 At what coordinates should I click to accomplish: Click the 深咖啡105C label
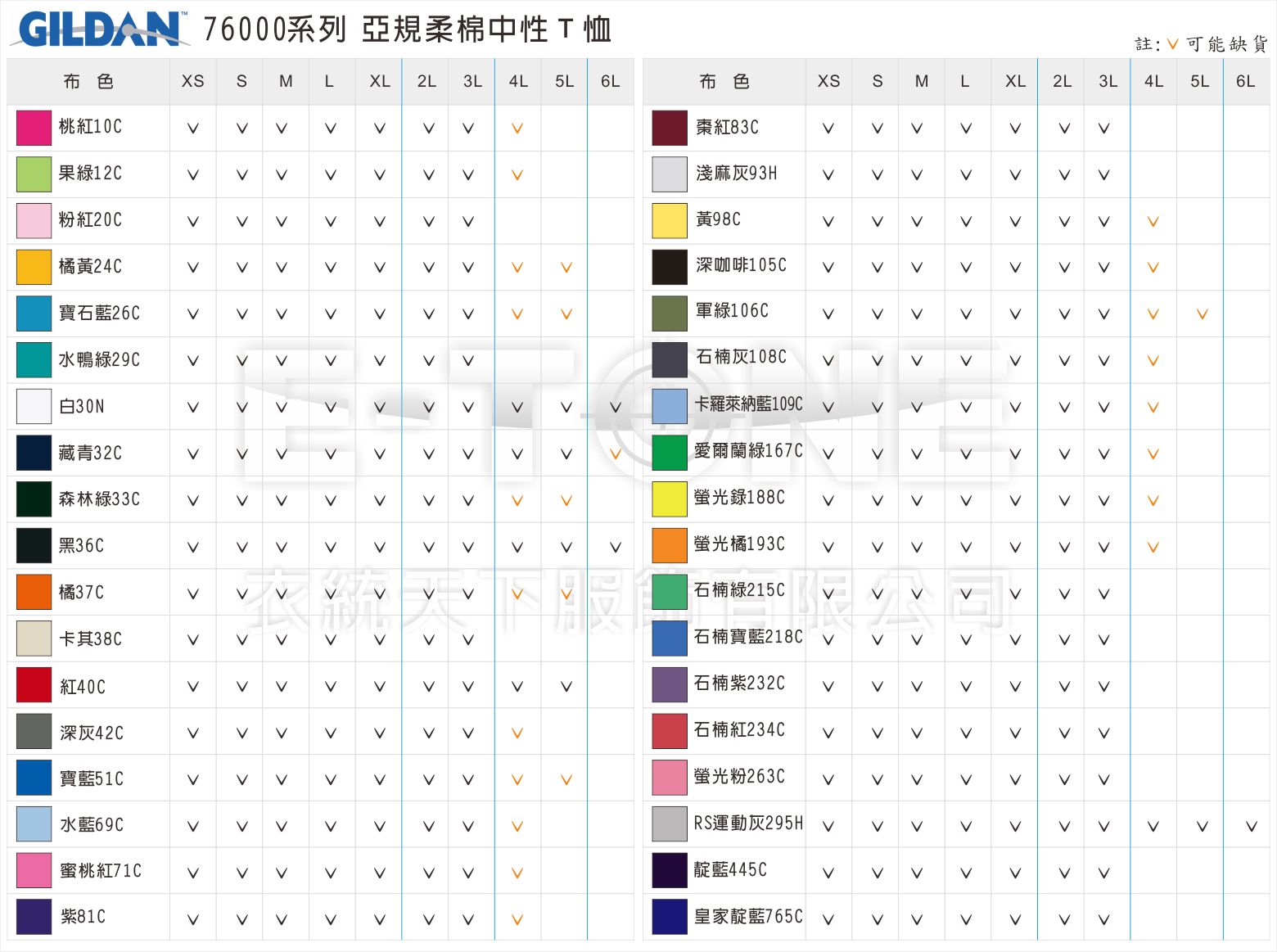pos(741,264)
